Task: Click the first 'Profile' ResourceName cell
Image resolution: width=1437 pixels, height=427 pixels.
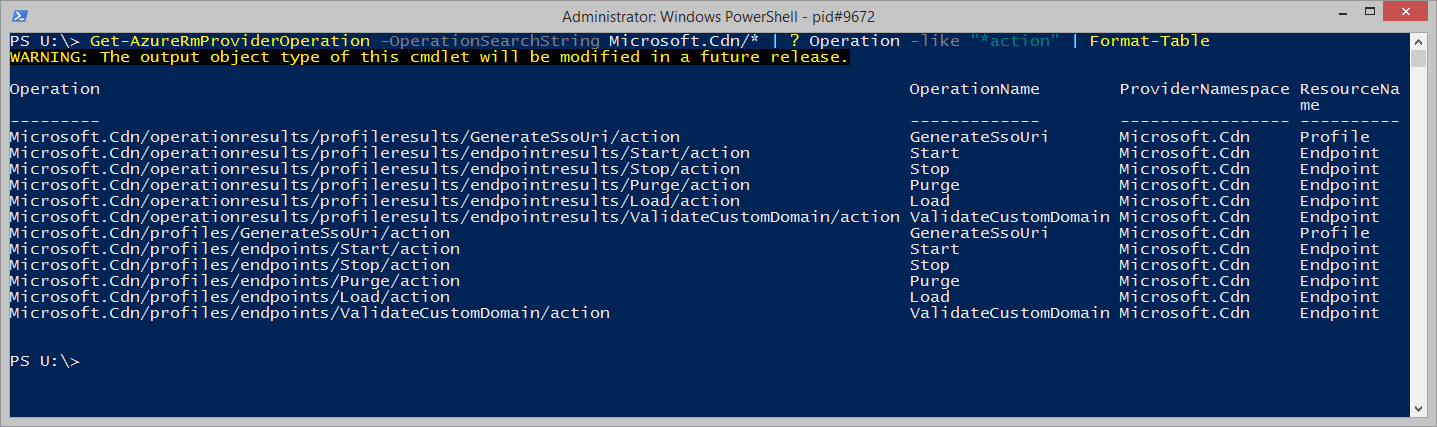Action: tap(1335, 137)
